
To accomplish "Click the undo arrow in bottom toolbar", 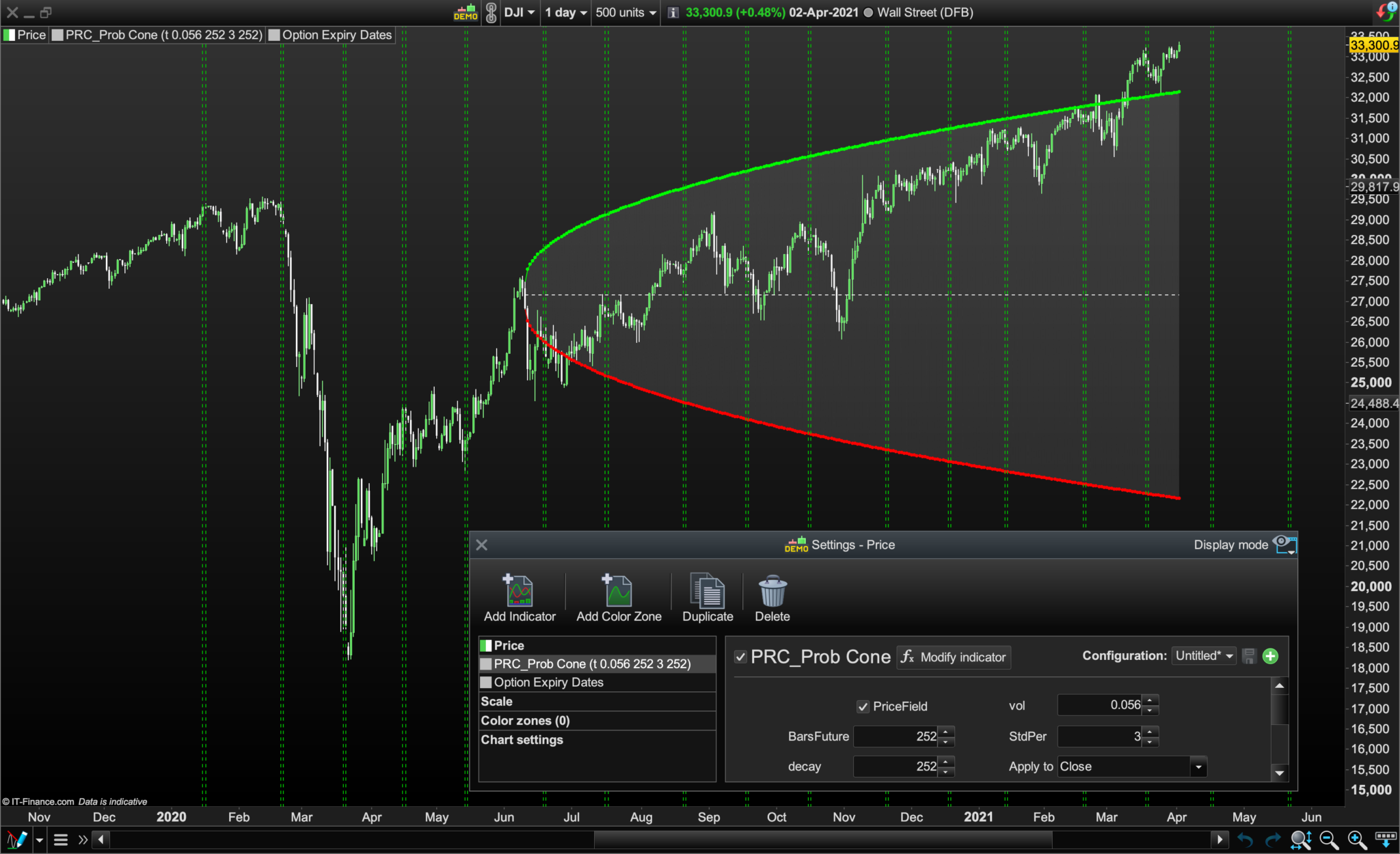I will pos(1245,840).
